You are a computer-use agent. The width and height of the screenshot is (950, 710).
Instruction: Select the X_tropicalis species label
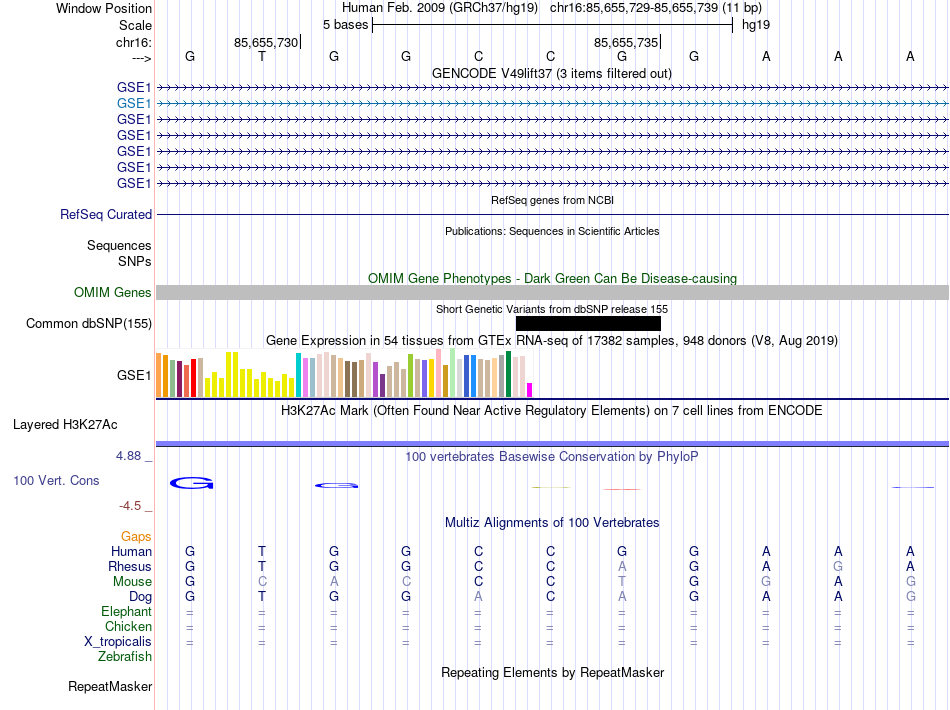(x=118, y=642)
